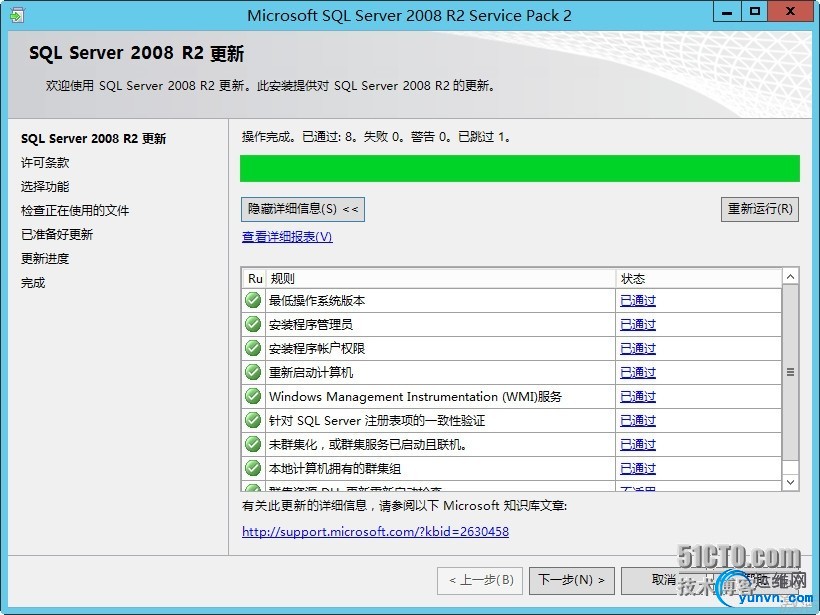Click green check icon for 最低操作系统版本

[x=253, y=300]
